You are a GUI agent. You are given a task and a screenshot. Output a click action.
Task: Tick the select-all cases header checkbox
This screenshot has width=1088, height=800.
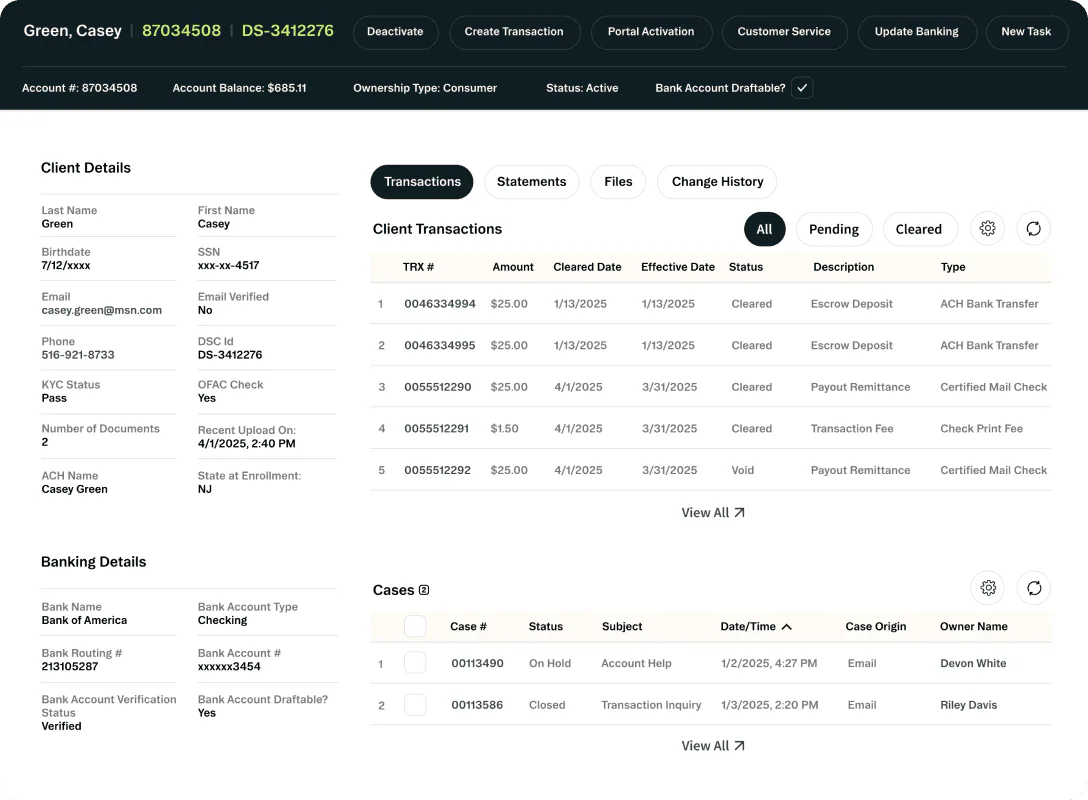[415, 627]
